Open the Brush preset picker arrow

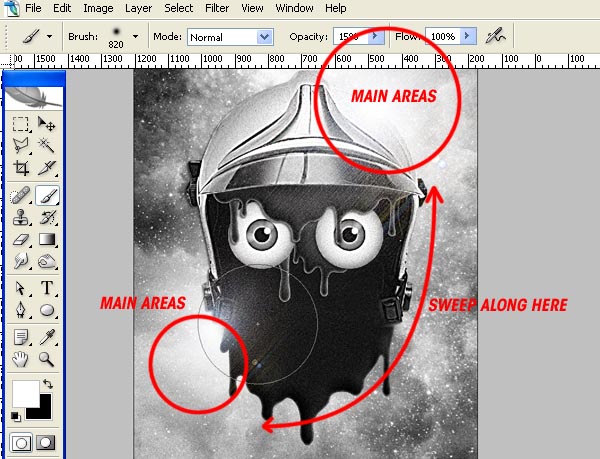135,37
